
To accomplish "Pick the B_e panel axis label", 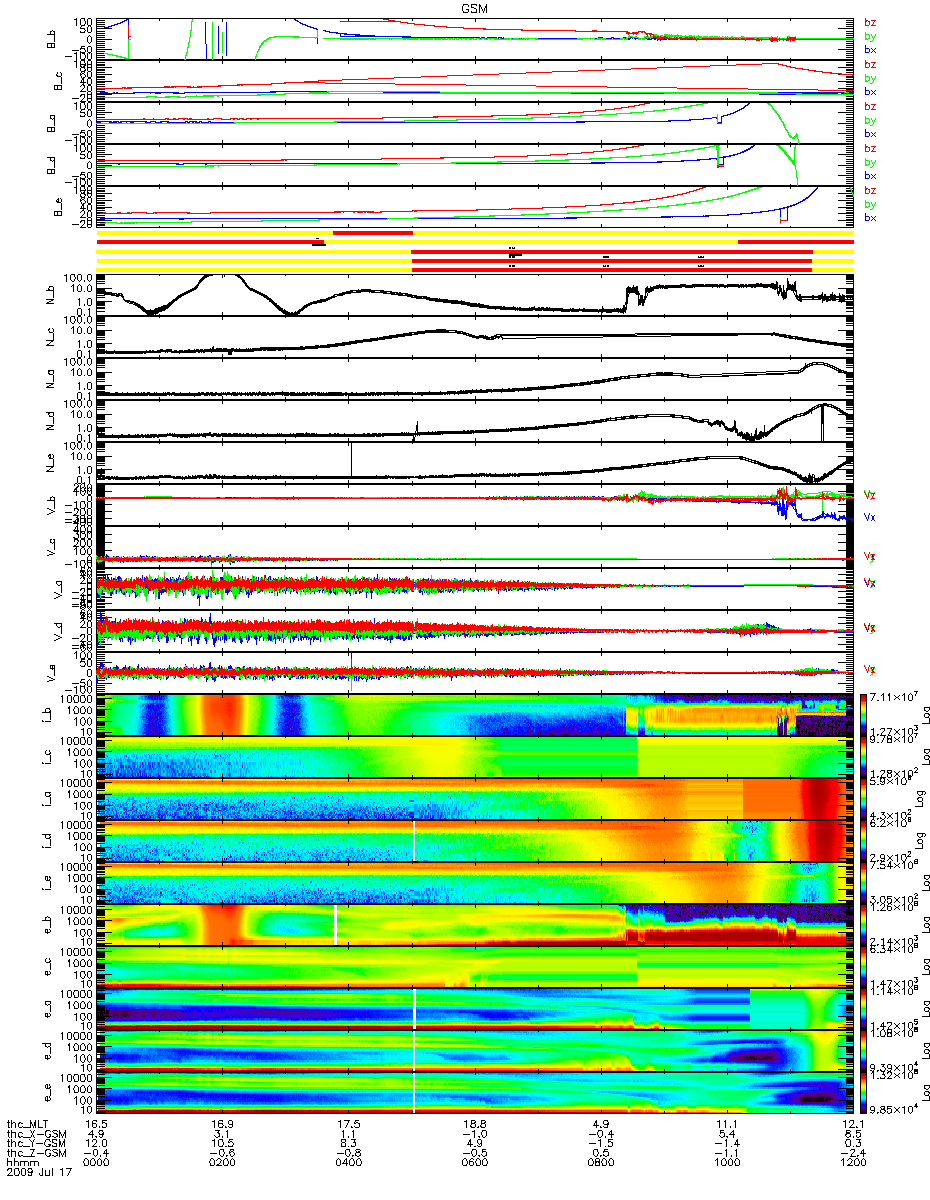I will click(x=57, y=207).
